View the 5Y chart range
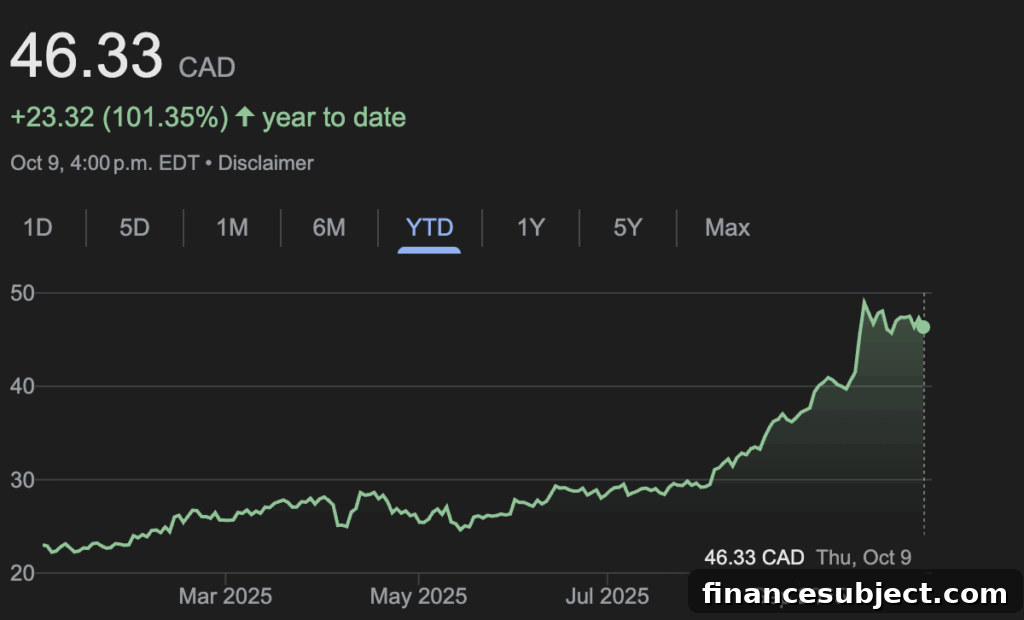Screen dimensions: 1024x620 click(x=628, y=228)
